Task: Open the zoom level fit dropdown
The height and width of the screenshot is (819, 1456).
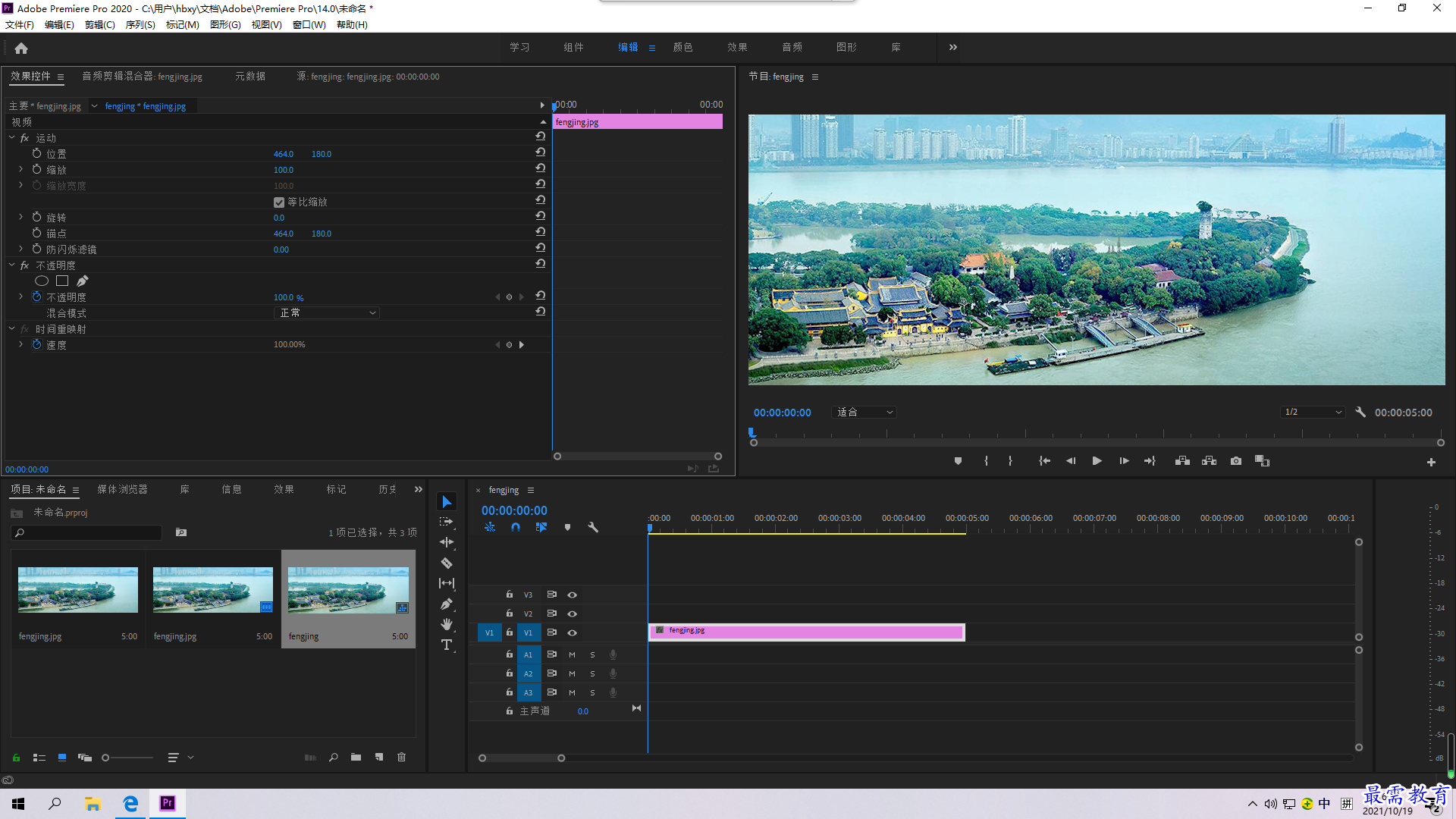Action: 864,413
